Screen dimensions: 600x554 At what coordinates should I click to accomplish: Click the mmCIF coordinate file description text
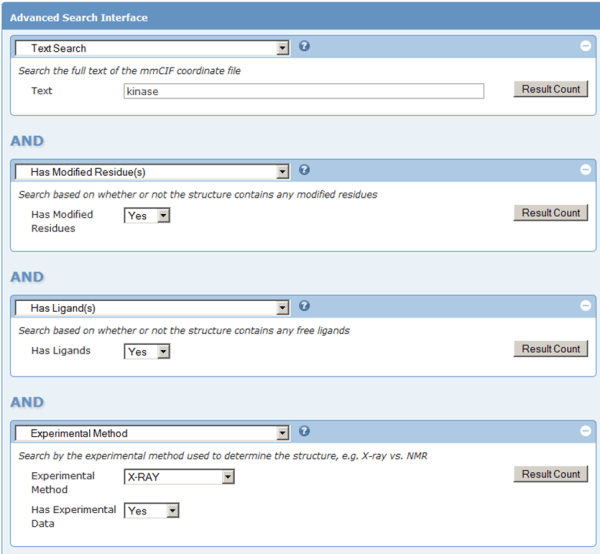pos(129,71)
